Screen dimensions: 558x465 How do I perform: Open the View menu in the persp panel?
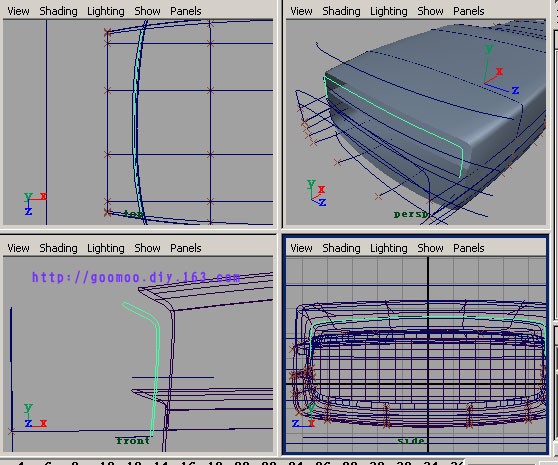point(301,11)
